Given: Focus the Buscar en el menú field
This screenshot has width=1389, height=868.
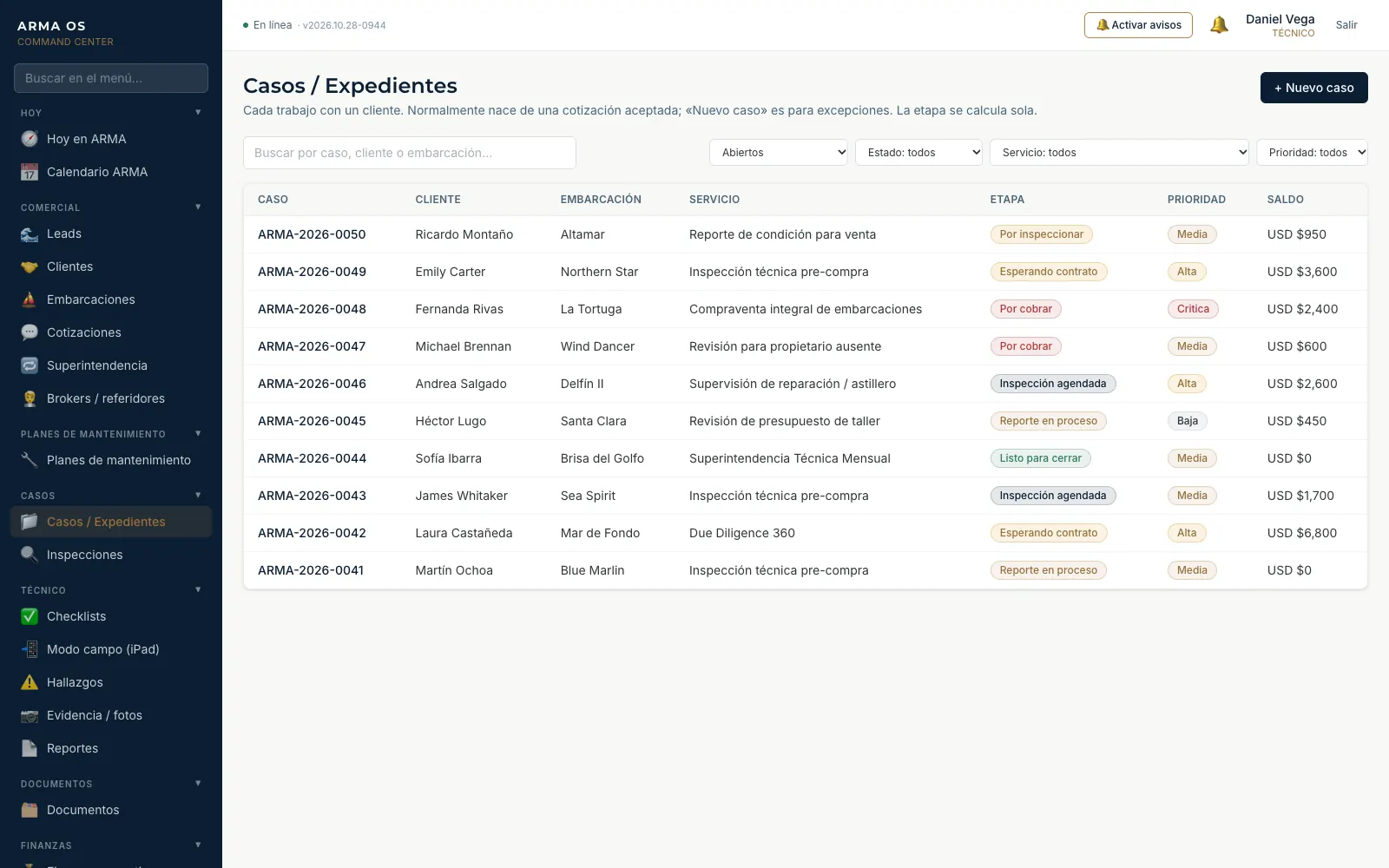Looking at the screenshot, I should [x=111, y=78].
